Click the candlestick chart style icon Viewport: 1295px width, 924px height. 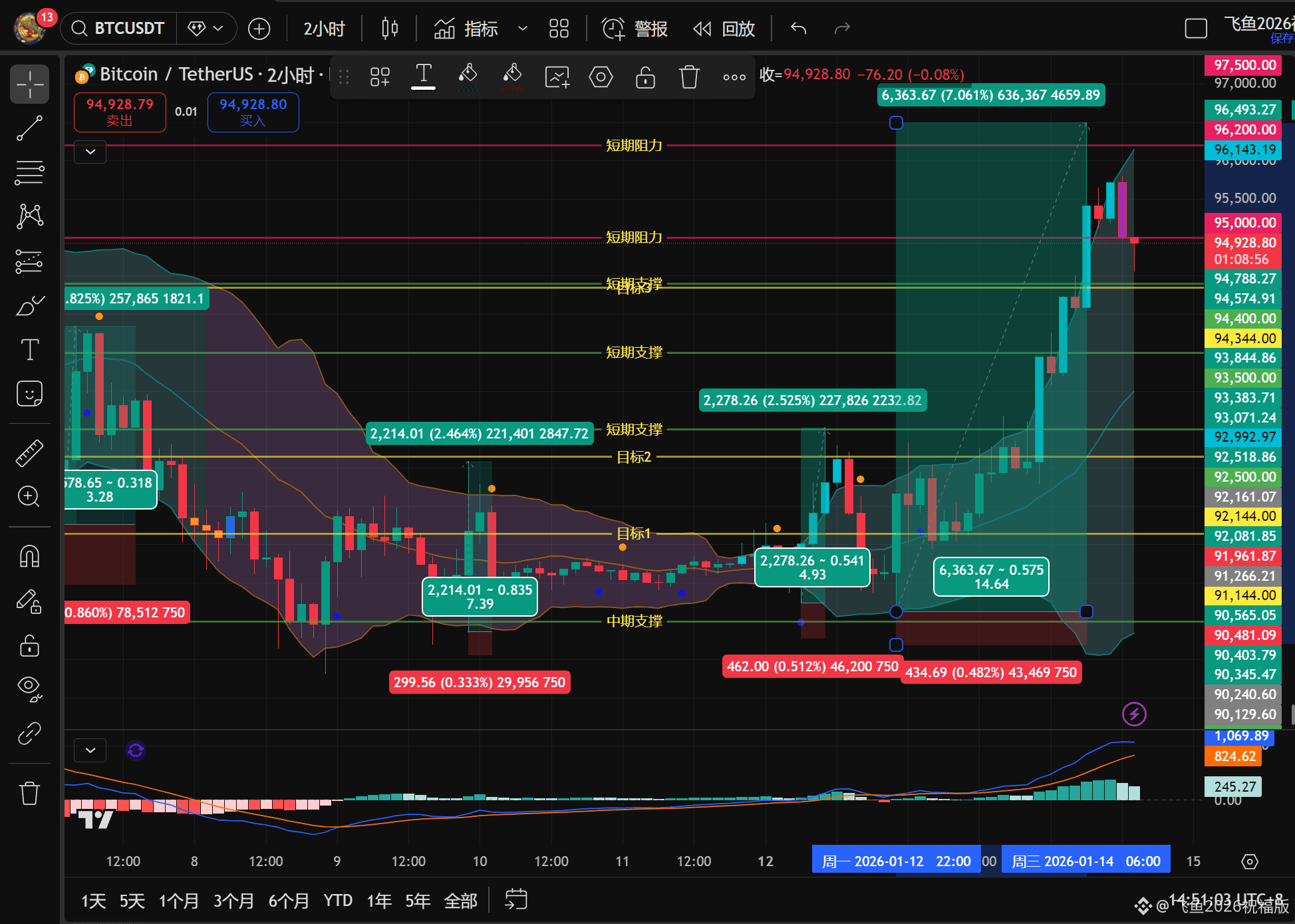390,29
